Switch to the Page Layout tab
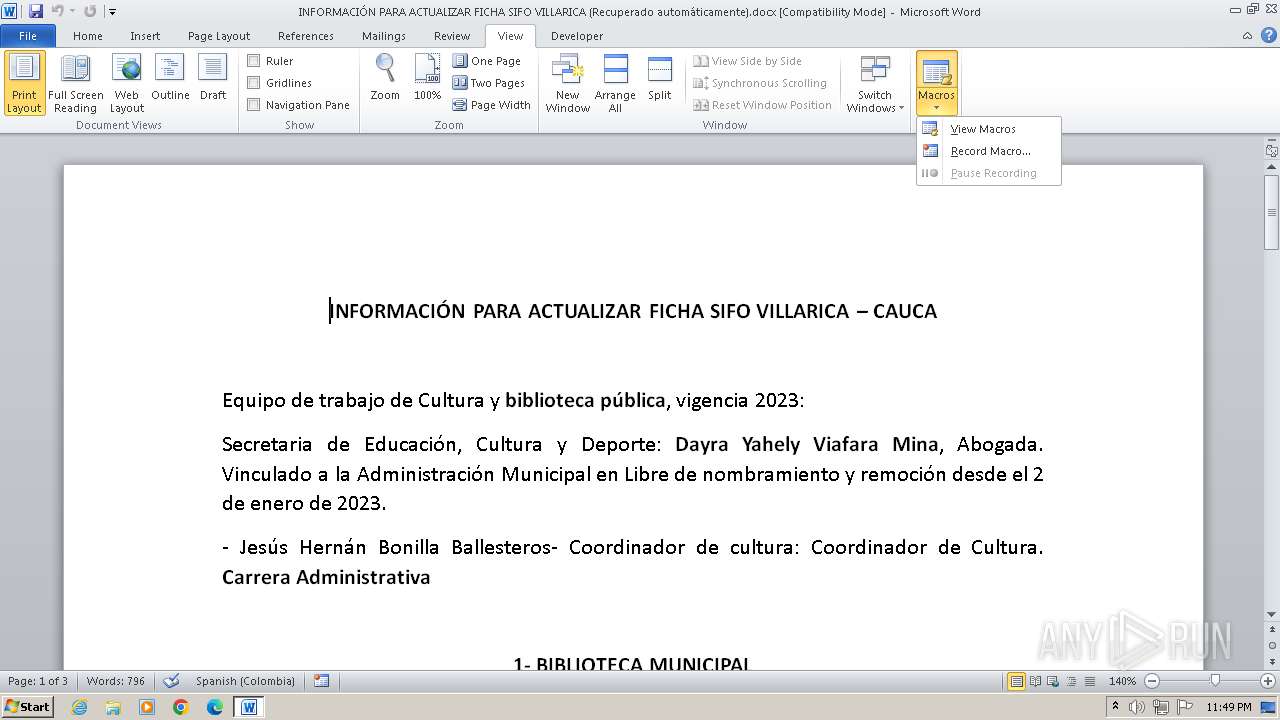Screen dimensions: 1280x720 pos(219,36)
